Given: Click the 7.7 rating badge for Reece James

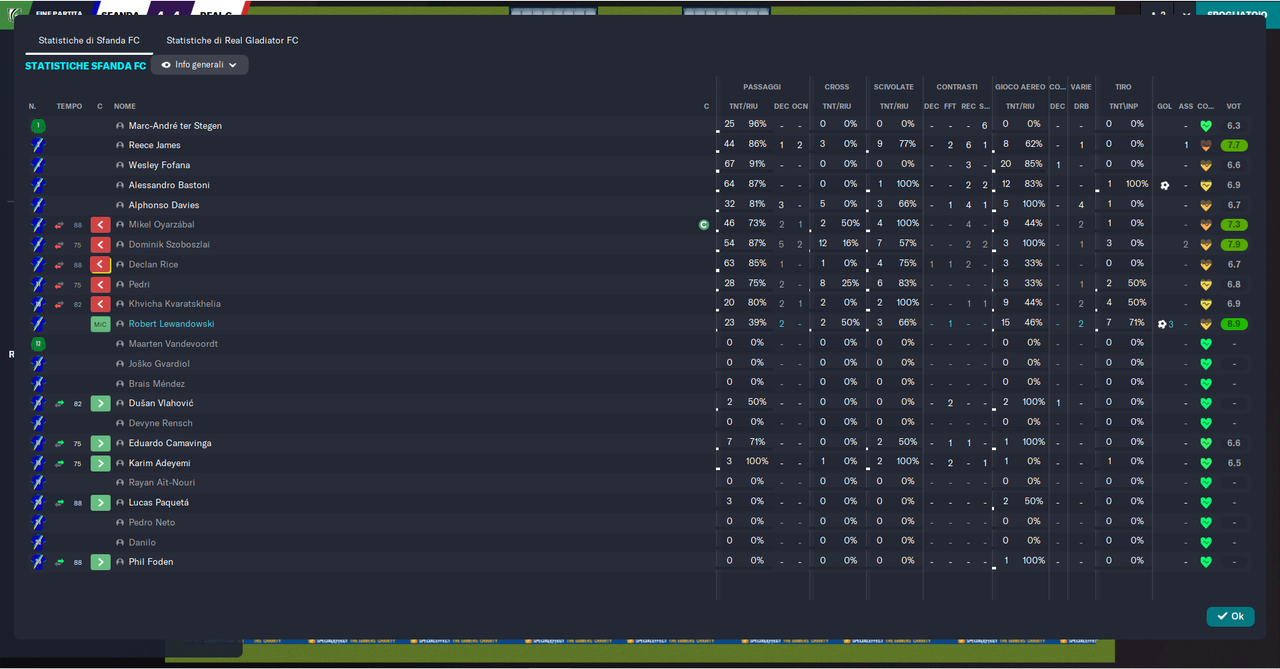Looking at the screenshot, I should pos(1234,146).
